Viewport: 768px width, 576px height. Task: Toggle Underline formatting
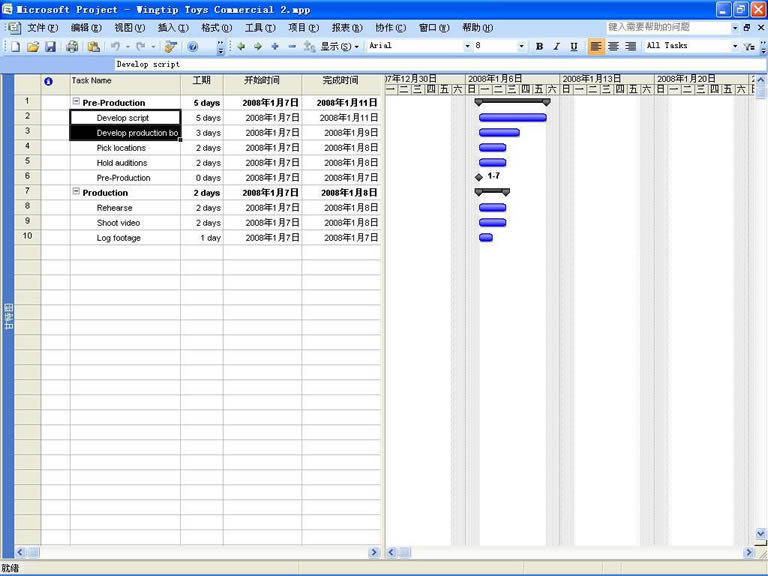pyautogui.click(x=574, y=47)
